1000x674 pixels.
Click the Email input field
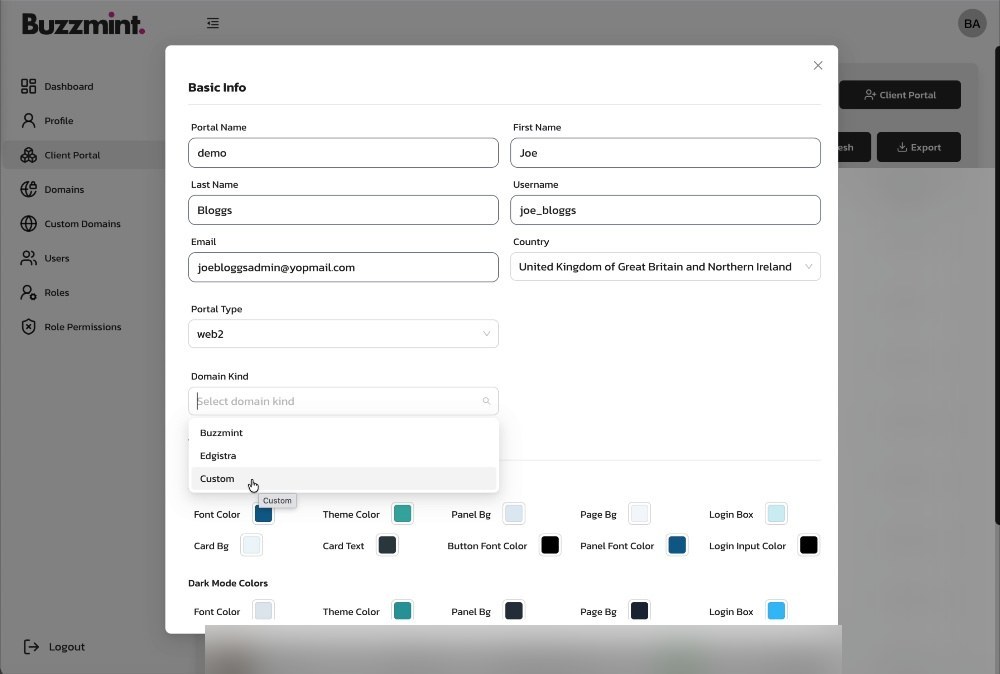tap(343, 267)
